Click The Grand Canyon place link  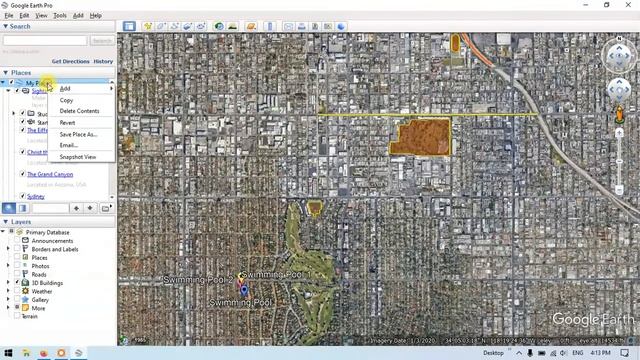pos(50,174)
